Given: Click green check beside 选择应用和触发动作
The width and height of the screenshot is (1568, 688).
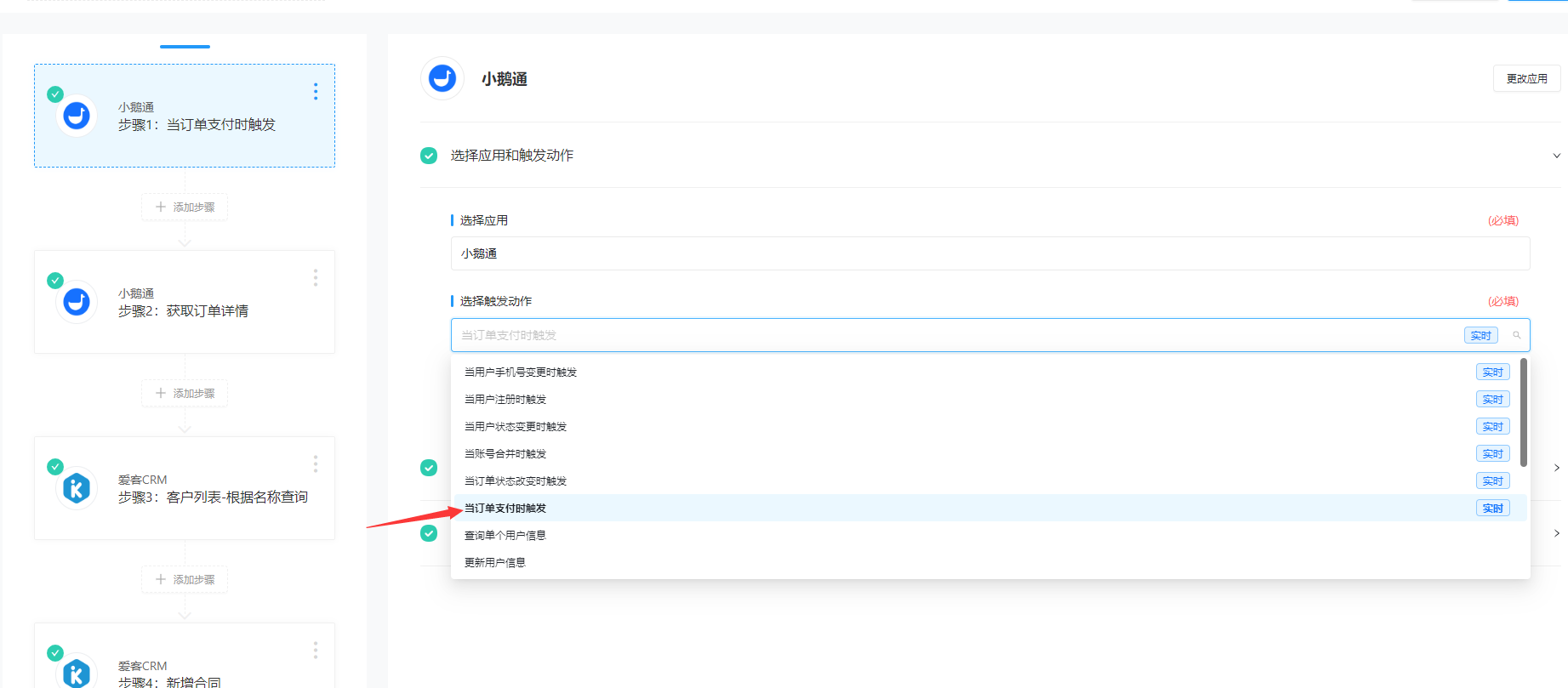Looking at the screenshot, I should tap(429, 156).
